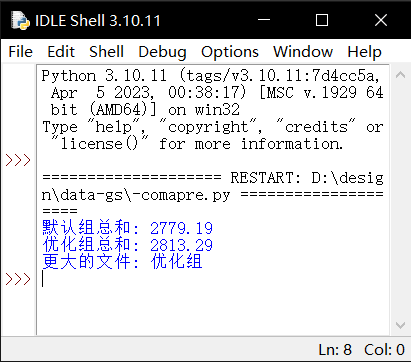Click the first >>> prompt marker
Image resolution: width=411 pixels, height=362 pixels.
18,160
